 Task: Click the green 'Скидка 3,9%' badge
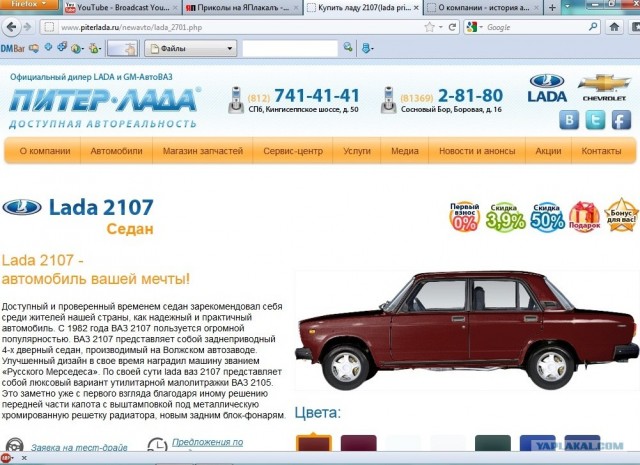point(505,218)
